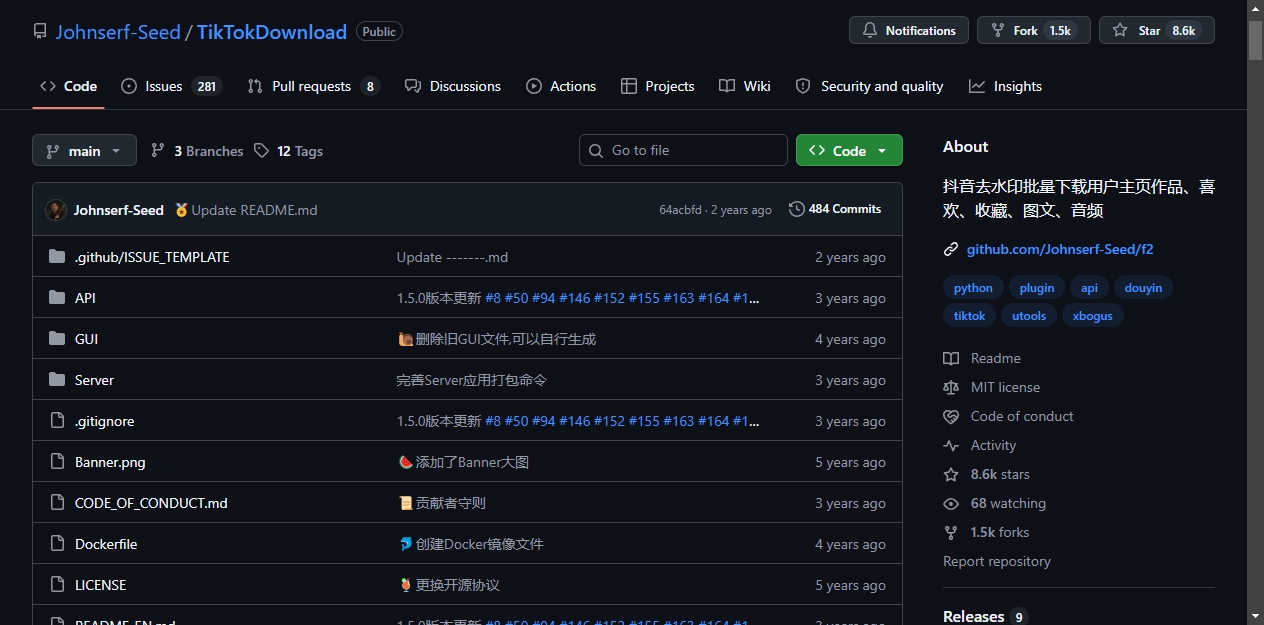Click the repository book icon beside Johnserf-Seed
The image size is (1264, 625).
(40, 31)
